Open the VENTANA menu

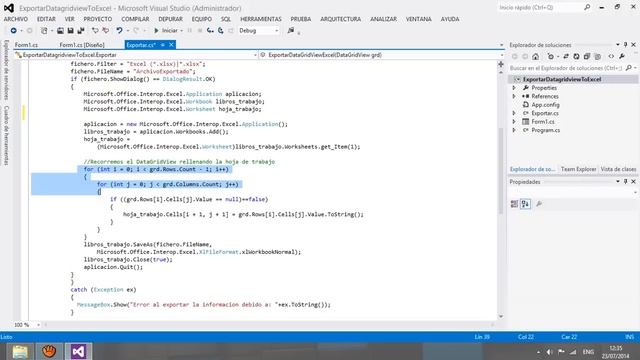tap(418, 19)
